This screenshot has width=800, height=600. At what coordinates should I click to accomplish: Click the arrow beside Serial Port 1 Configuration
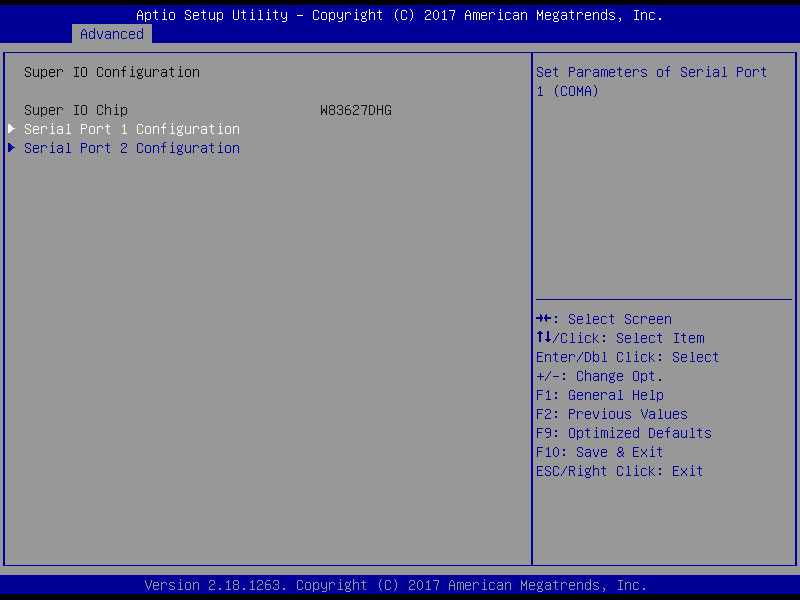pyautogui.click(x=11, y=129)
